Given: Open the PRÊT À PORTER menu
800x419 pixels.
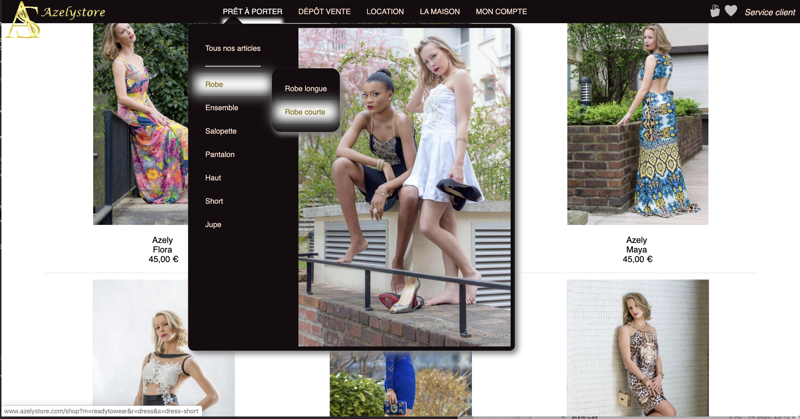Looking at the screenshot, I should [252, 12].
